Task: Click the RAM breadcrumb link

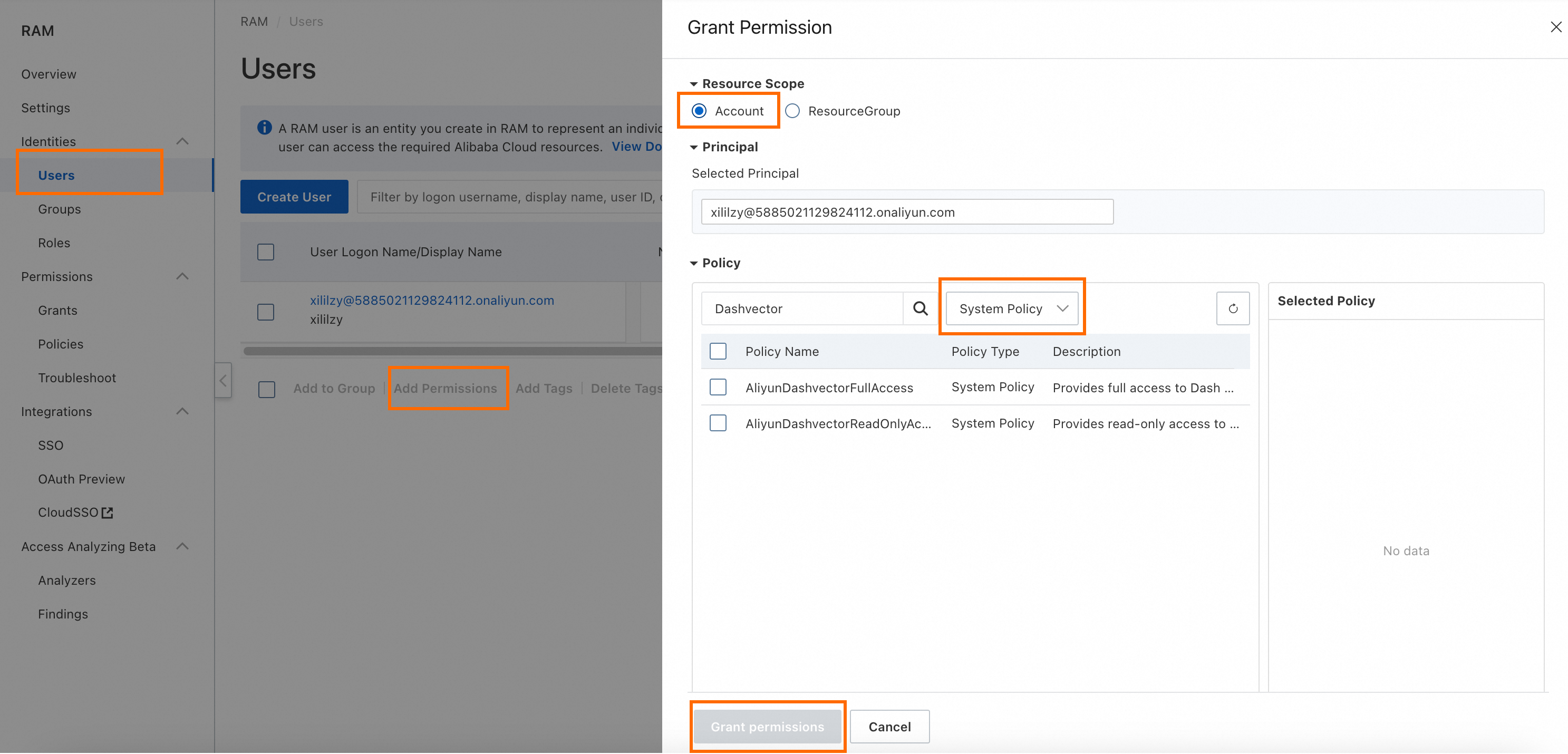Action: (x=254, y=21)
